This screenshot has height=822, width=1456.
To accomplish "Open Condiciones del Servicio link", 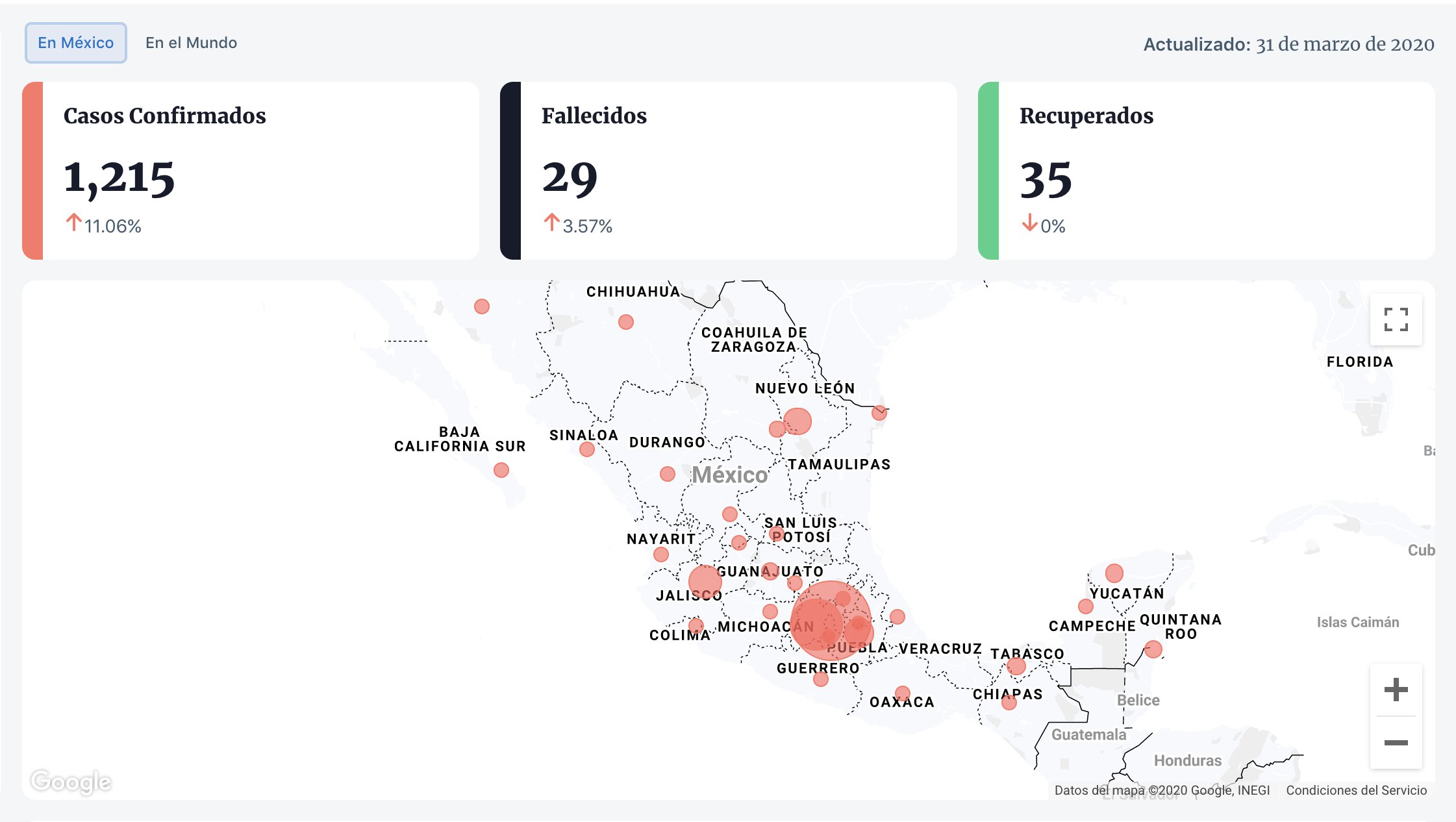I will pyautogui.click(x=1356, y=790).
